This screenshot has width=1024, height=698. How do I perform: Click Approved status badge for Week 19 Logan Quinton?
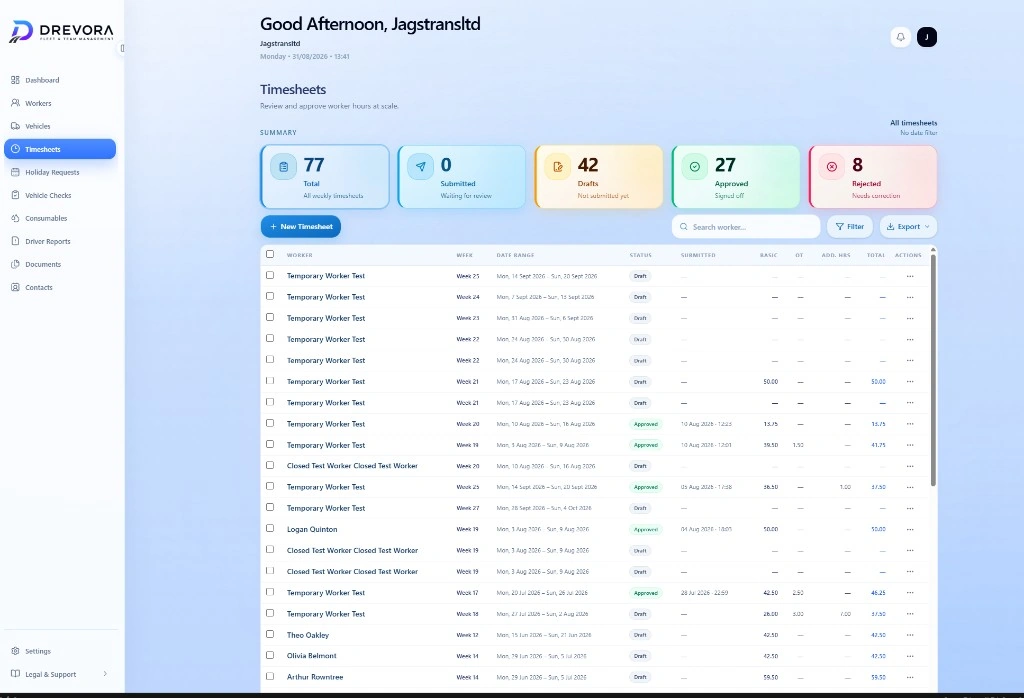[x=645, y=530]
